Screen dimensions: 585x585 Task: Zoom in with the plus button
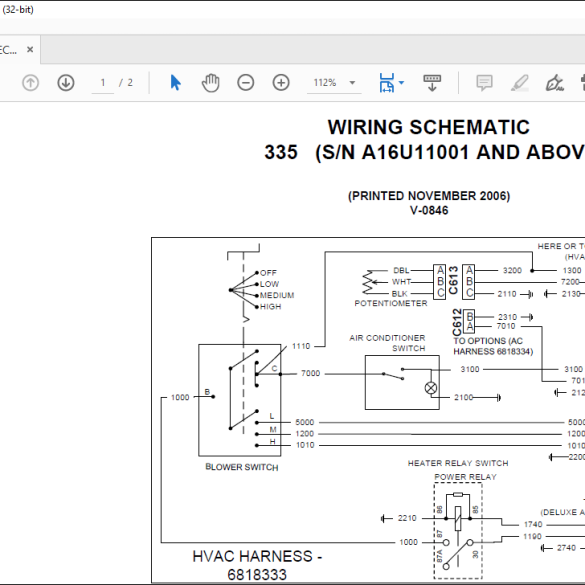pos(281,82)
